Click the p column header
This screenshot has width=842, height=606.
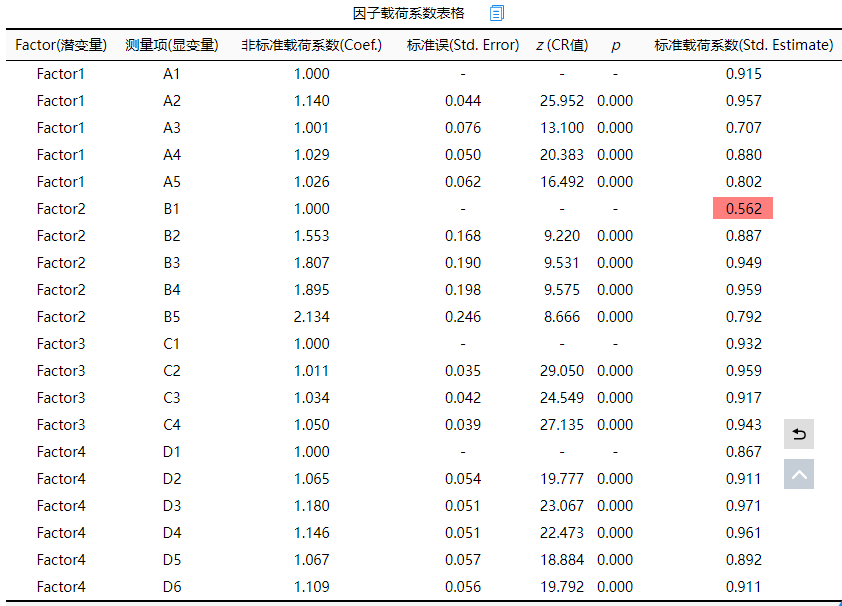pyautogui.click(x=615, y=45)
